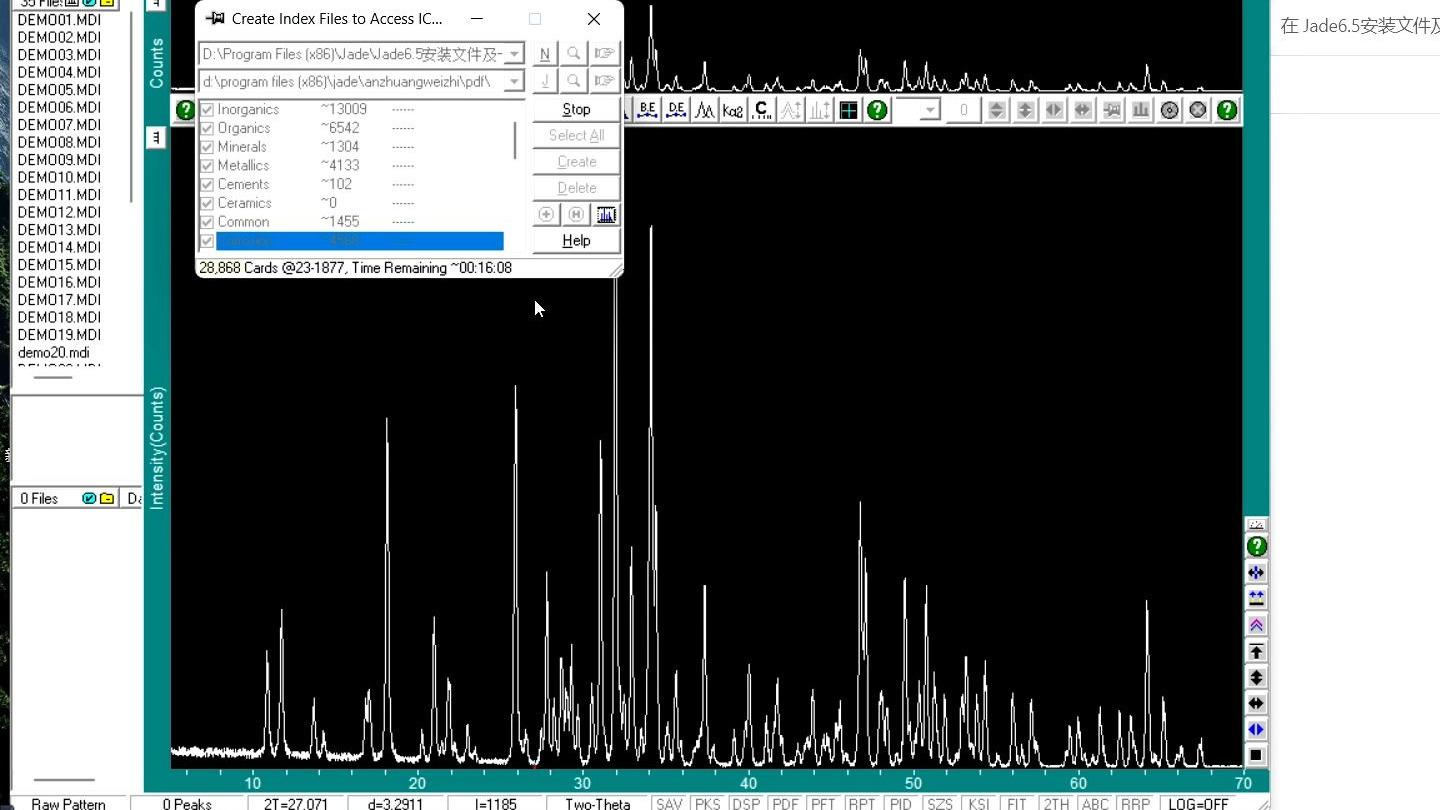Click the blue arrows over yellow line icon
This screenshot has height=810, width=1440.
pyautogui.click(x=1257, y=598)
